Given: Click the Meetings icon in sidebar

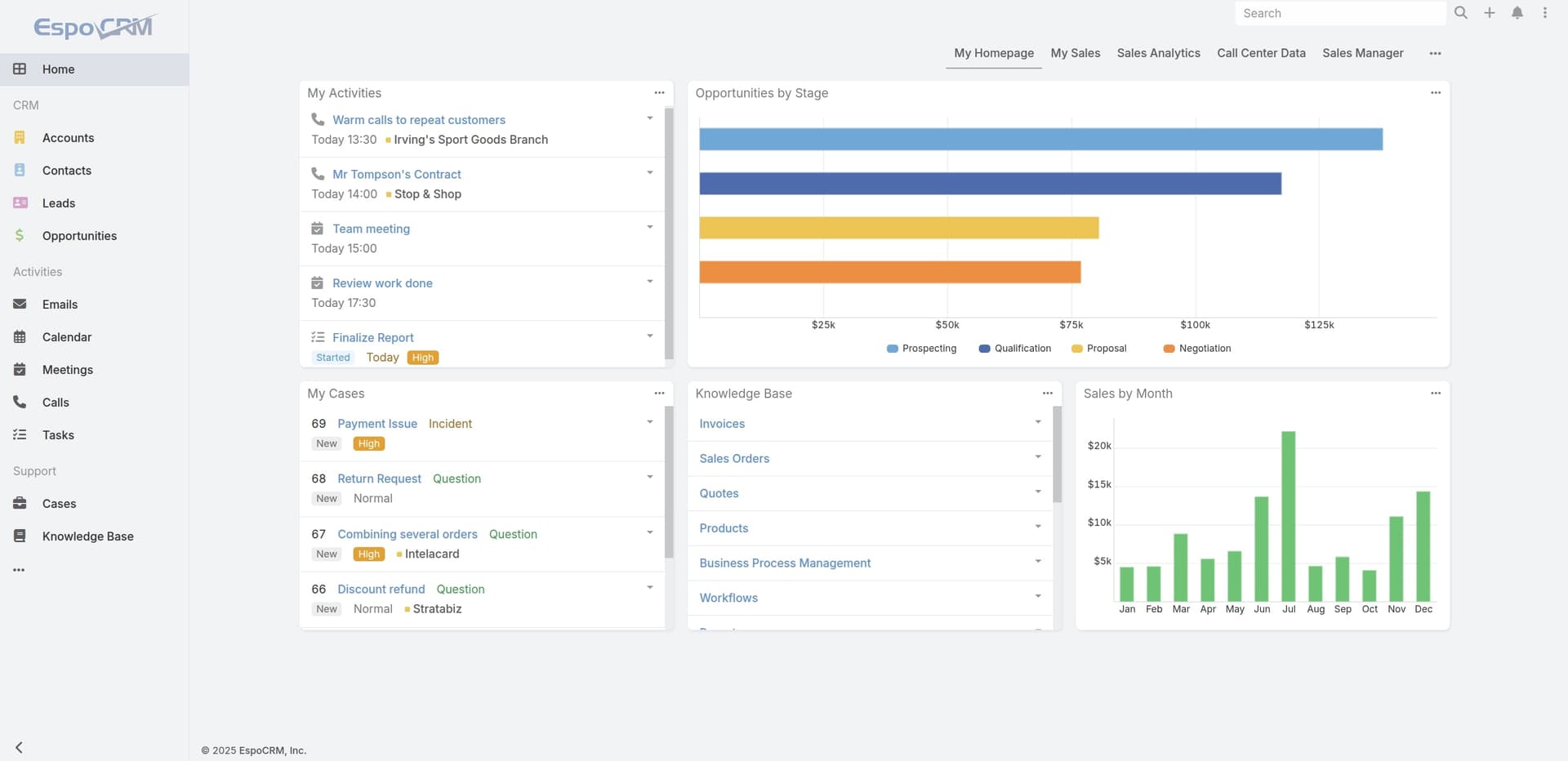Looking at the screenshot, I should 20,370.
